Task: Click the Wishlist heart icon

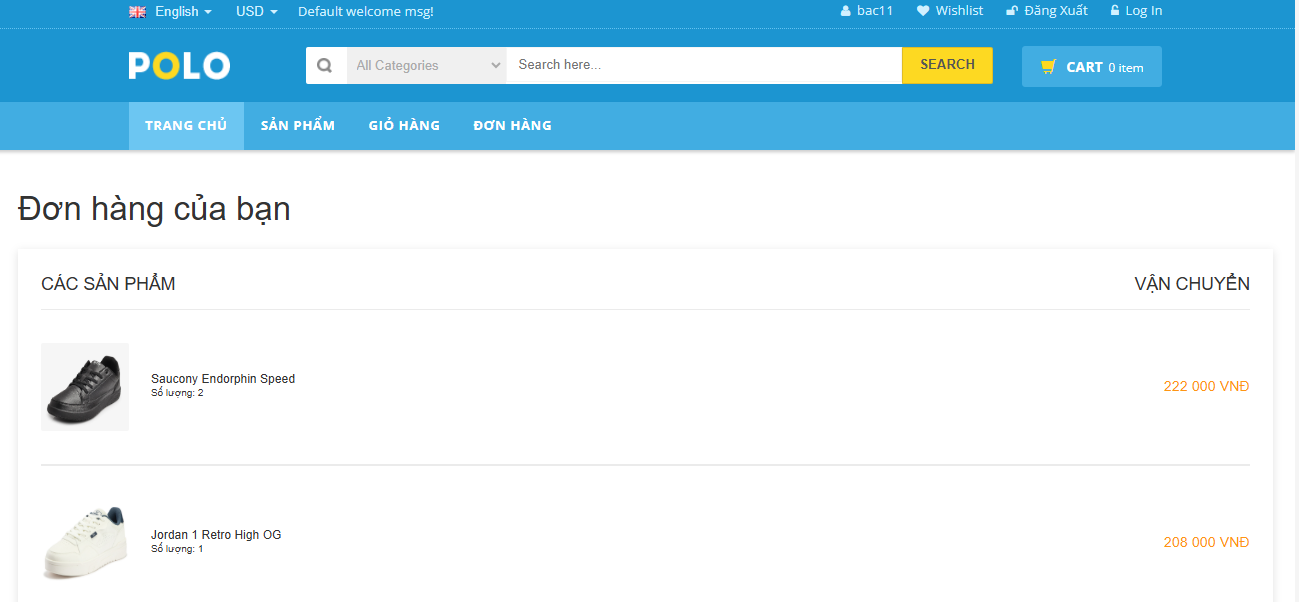Action: 923,11
